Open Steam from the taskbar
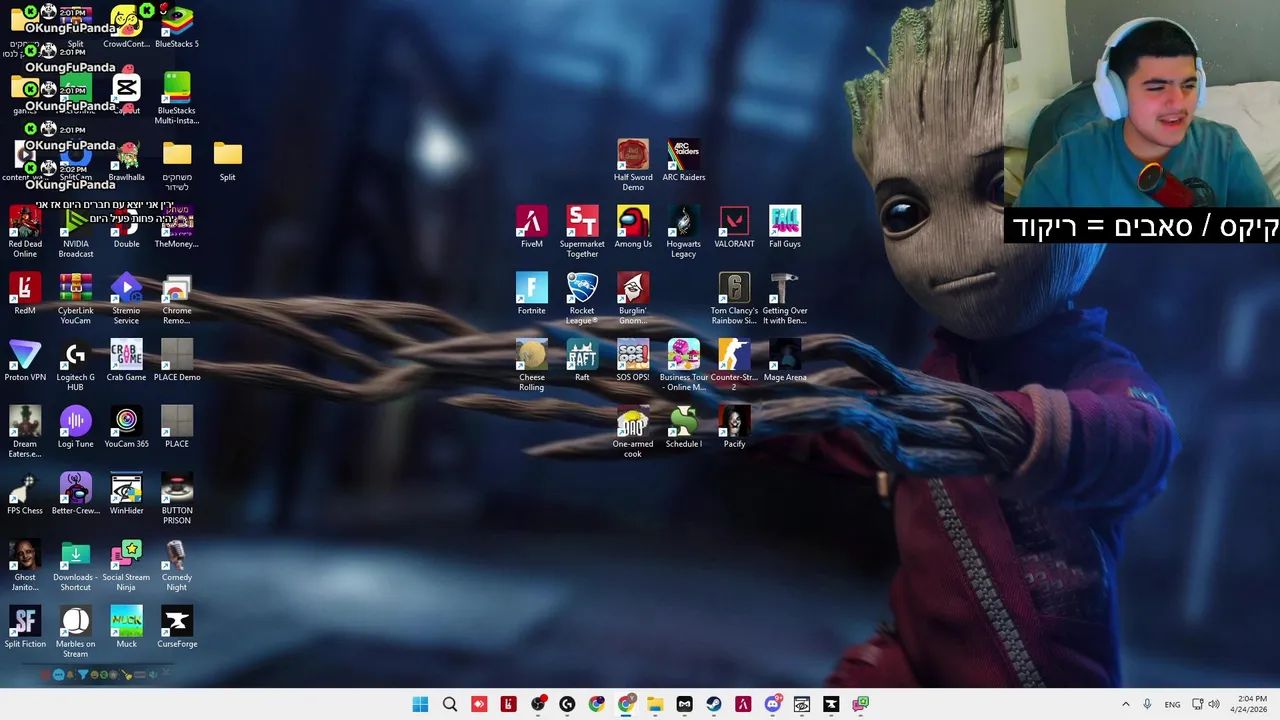This screenshot has width=1280, height=720. point(713,704)
